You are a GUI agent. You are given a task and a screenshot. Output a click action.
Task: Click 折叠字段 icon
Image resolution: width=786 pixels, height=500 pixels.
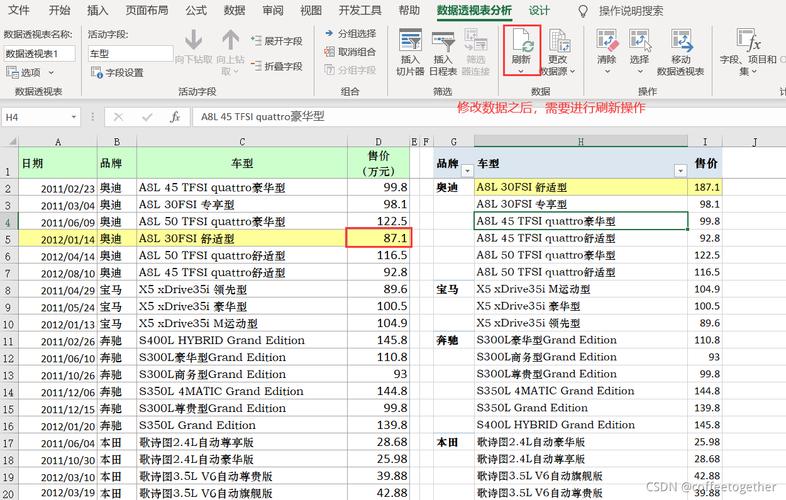256,65
